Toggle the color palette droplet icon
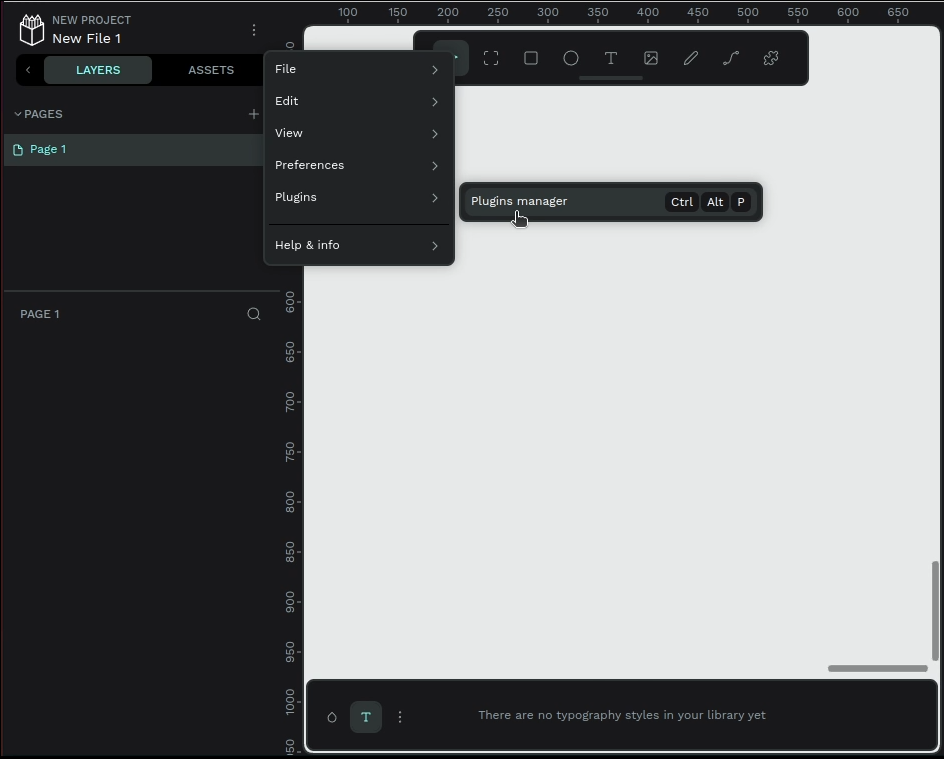 (332, 717)
